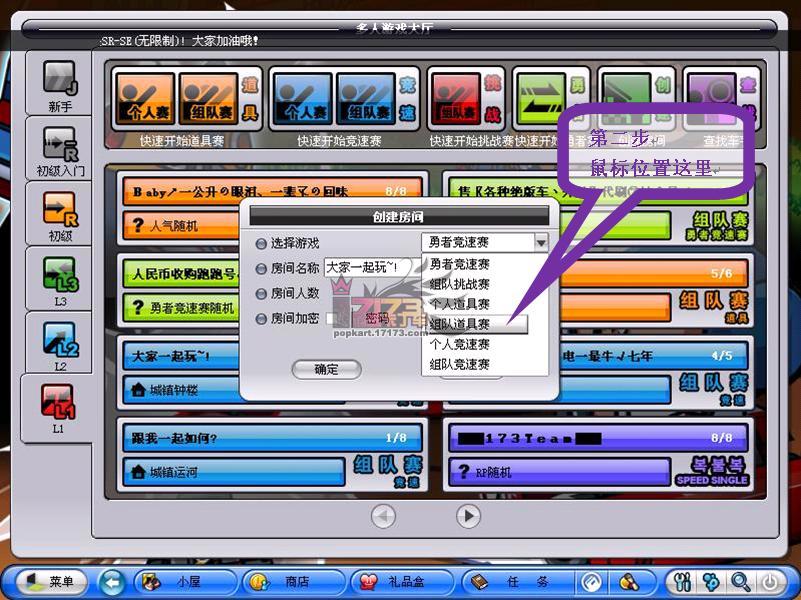Select the 房间人数 radio bullet
The image size is (801, 600).
[261, 294]
